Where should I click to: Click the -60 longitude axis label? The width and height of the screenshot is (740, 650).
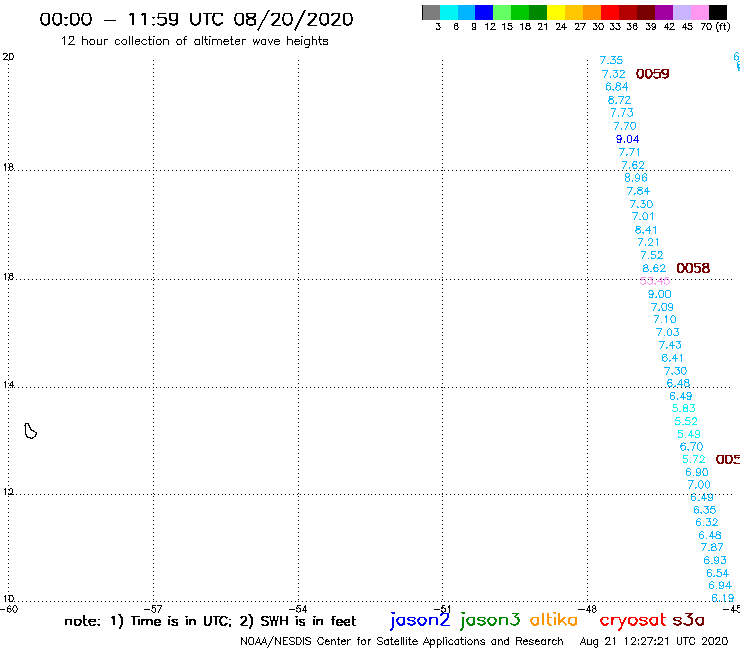coord(9,609)
